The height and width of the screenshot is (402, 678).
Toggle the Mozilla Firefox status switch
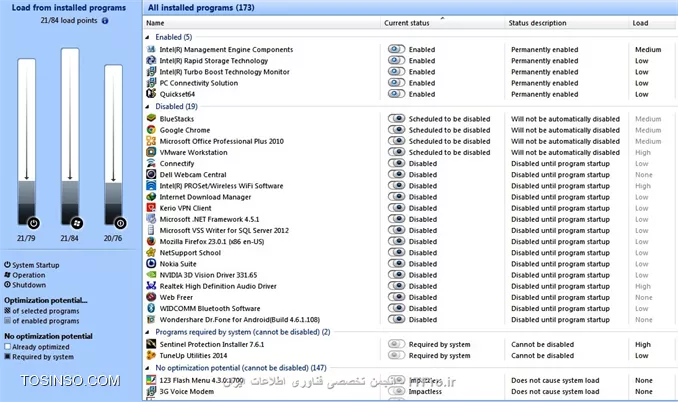[x=397, y=241]
